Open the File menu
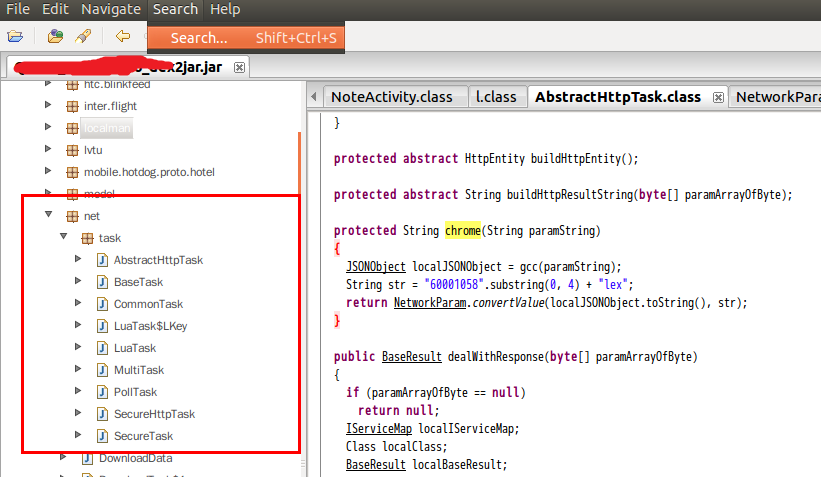 (18, 9)
